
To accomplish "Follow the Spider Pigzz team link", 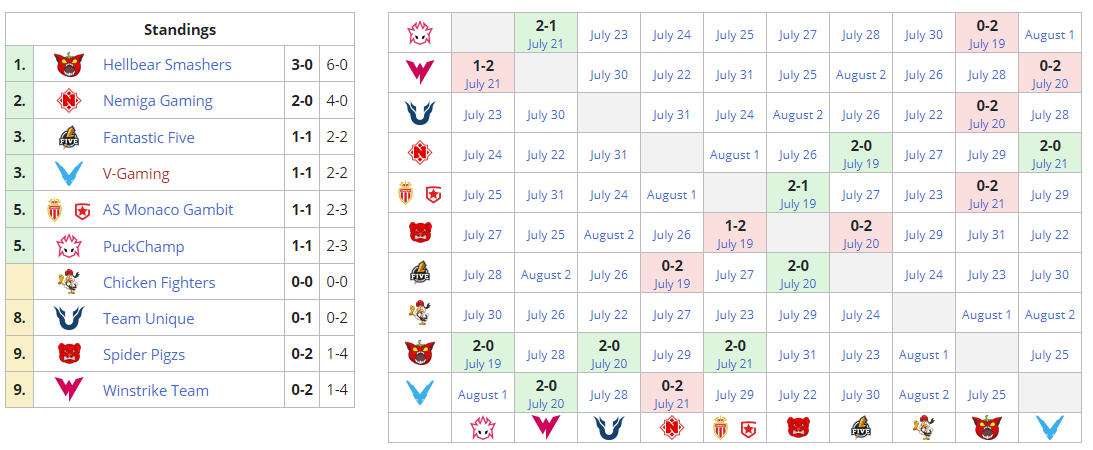I will click(144, 355).
